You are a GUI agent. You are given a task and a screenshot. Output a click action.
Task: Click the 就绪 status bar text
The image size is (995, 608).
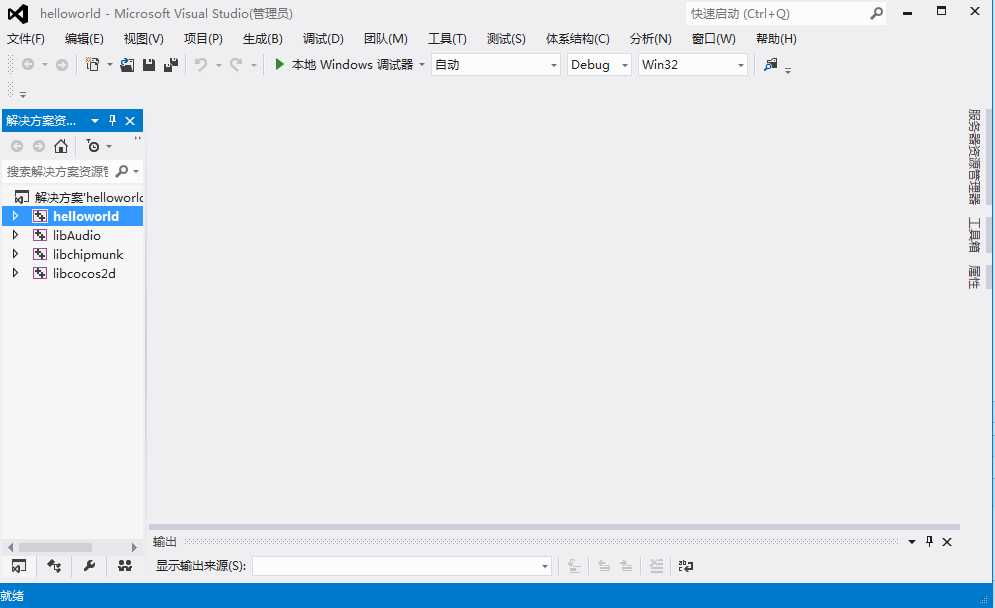pyautogui.click(x=12, y=595)
